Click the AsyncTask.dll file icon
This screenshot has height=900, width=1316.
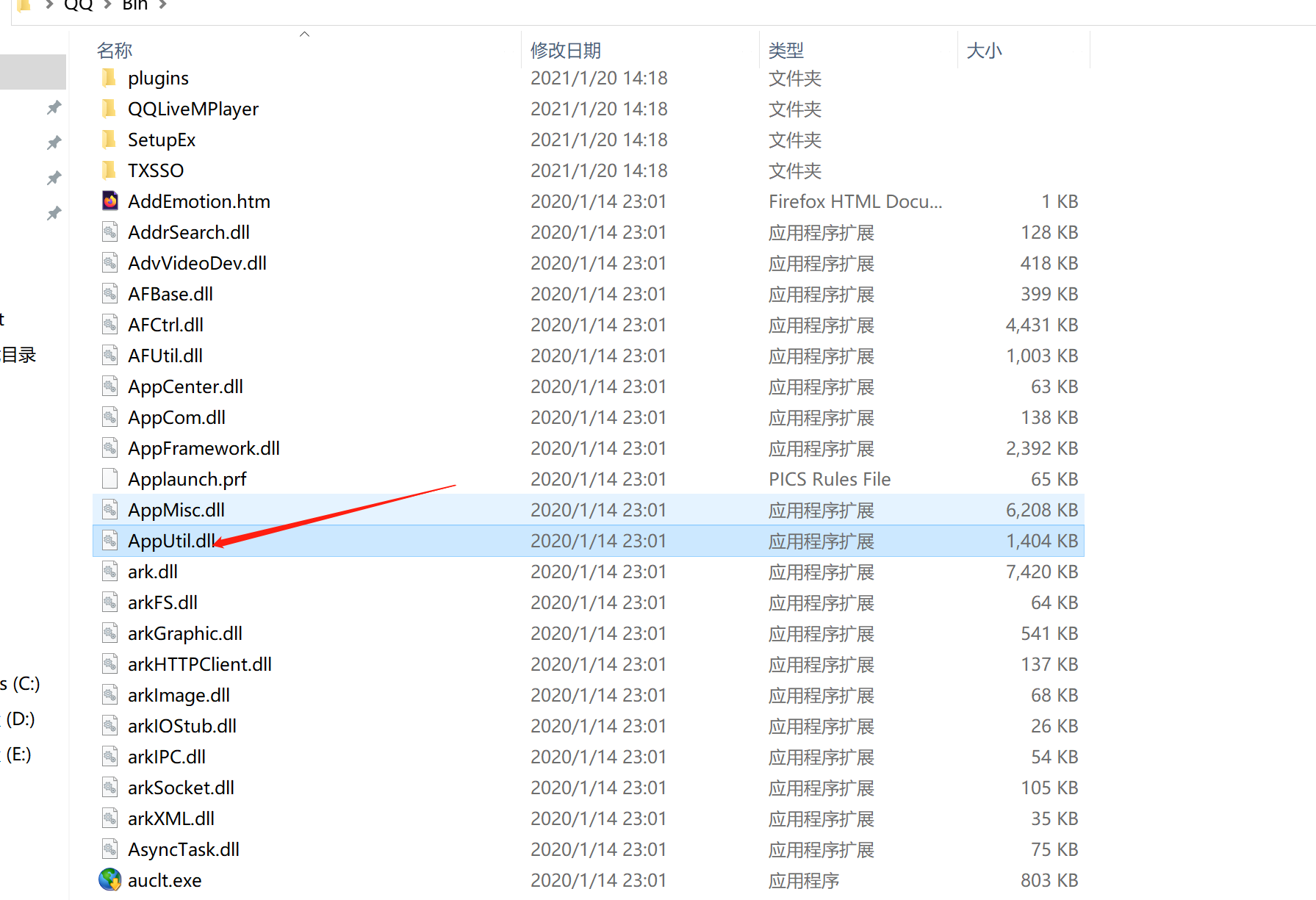point(110,849)
